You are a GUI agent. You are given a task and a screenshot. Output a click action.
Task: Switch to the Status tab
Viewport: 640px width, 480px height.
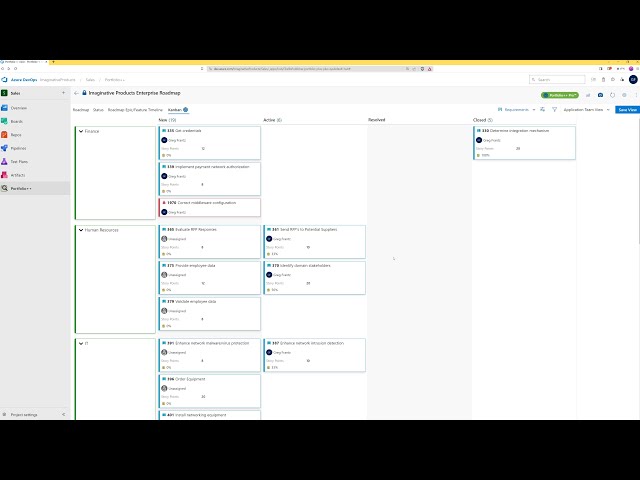(x=98, y=110)
